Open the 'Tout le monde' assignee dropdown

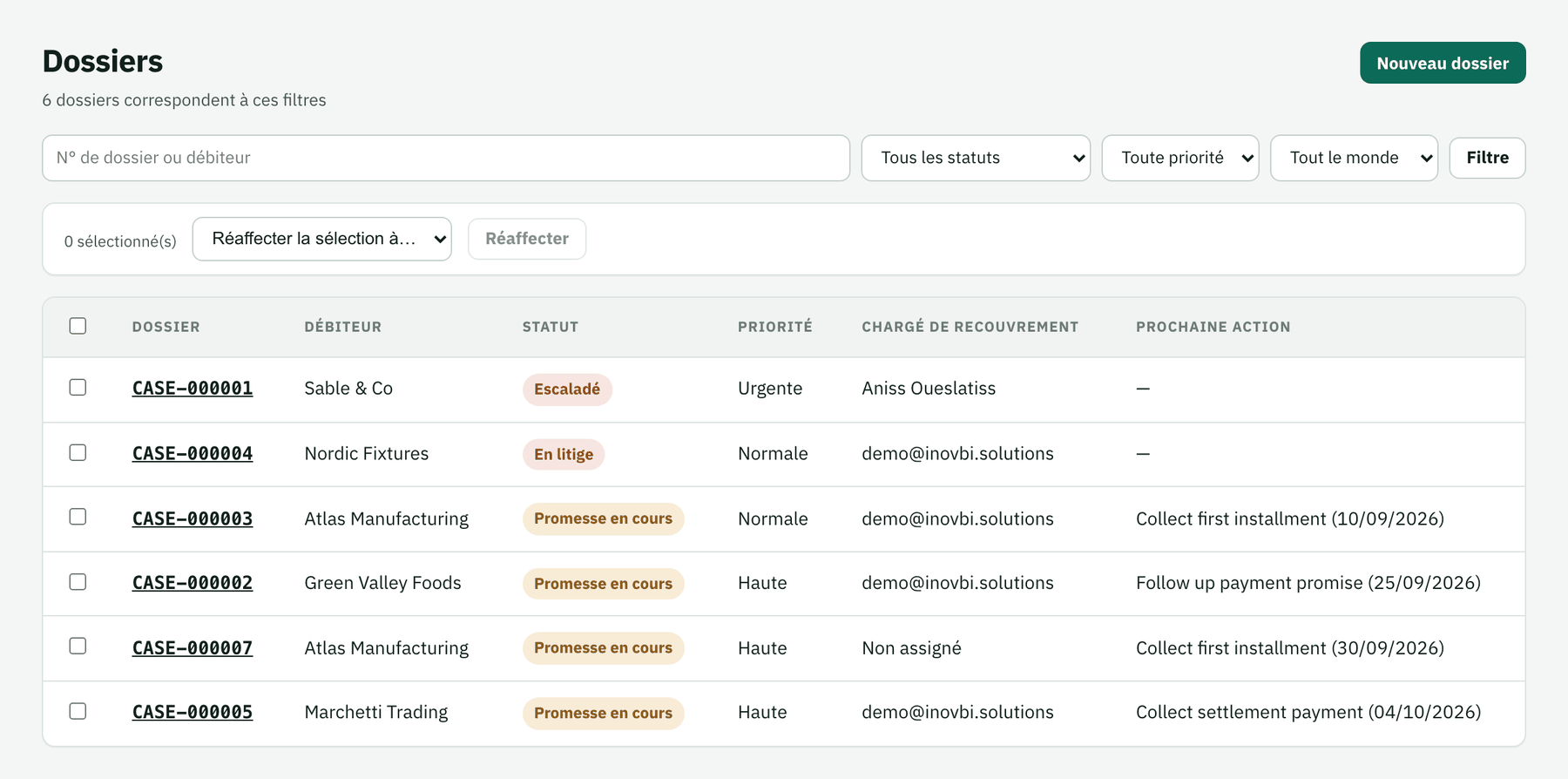(1354, 158)
